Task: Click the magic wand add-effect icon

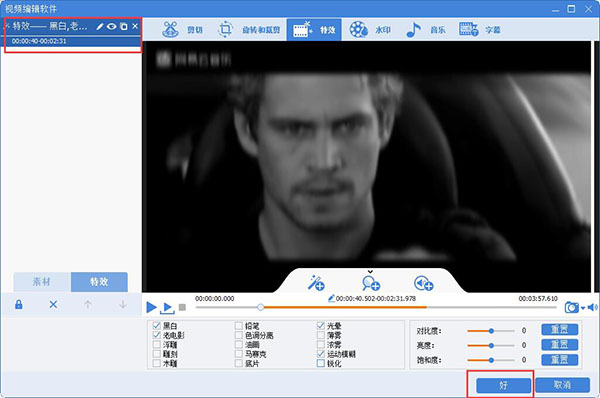Action: tap(316, 283)
